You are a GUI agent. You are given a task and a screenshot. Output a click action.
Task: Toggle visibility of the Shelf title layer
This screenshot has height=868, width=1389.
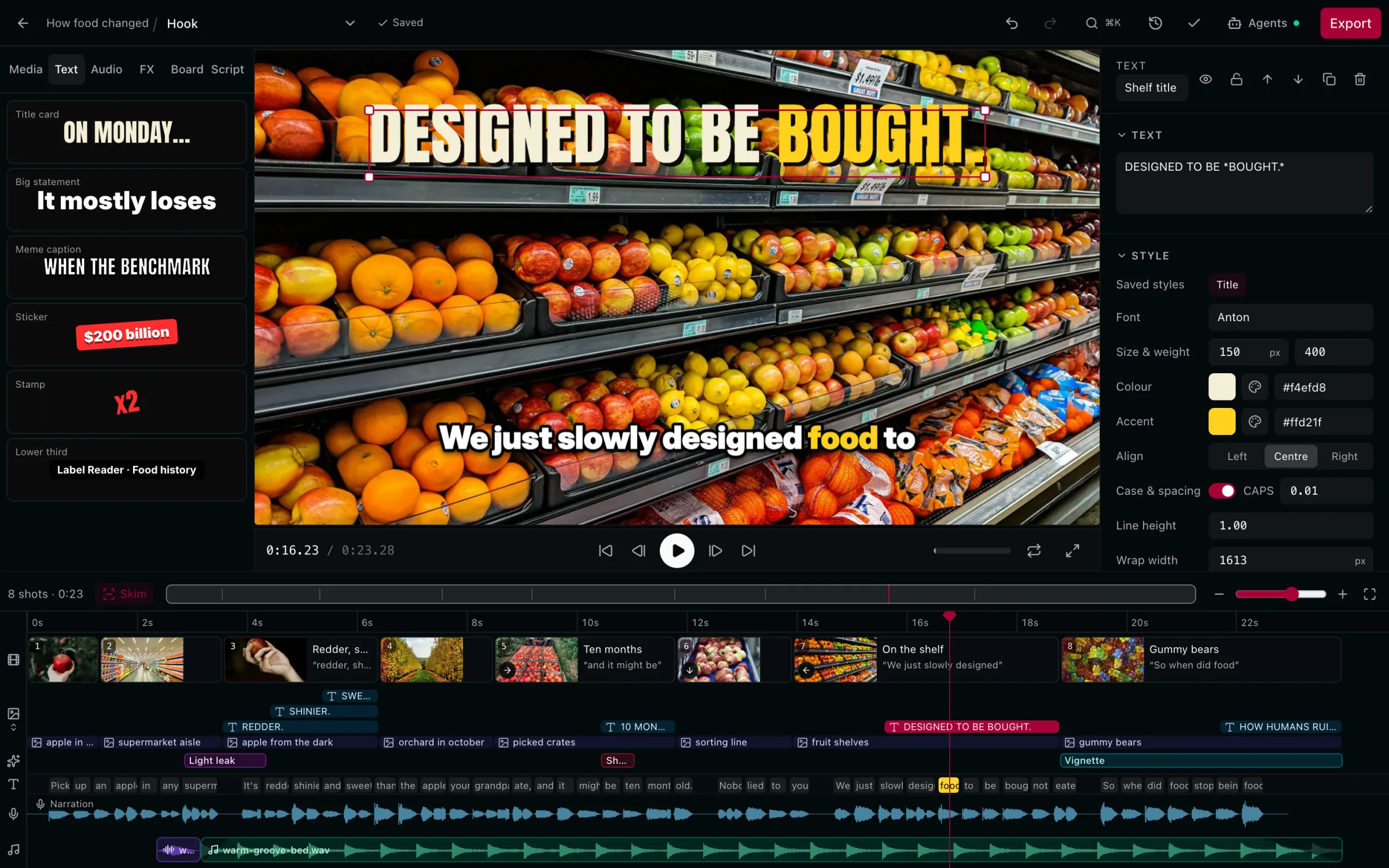1206,79
